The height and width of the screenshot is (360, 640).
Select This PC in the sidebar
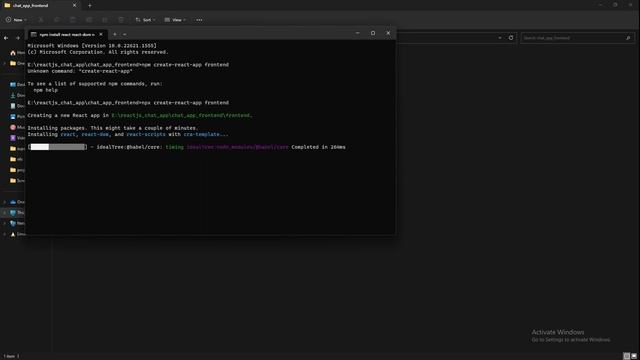[17, 213]
